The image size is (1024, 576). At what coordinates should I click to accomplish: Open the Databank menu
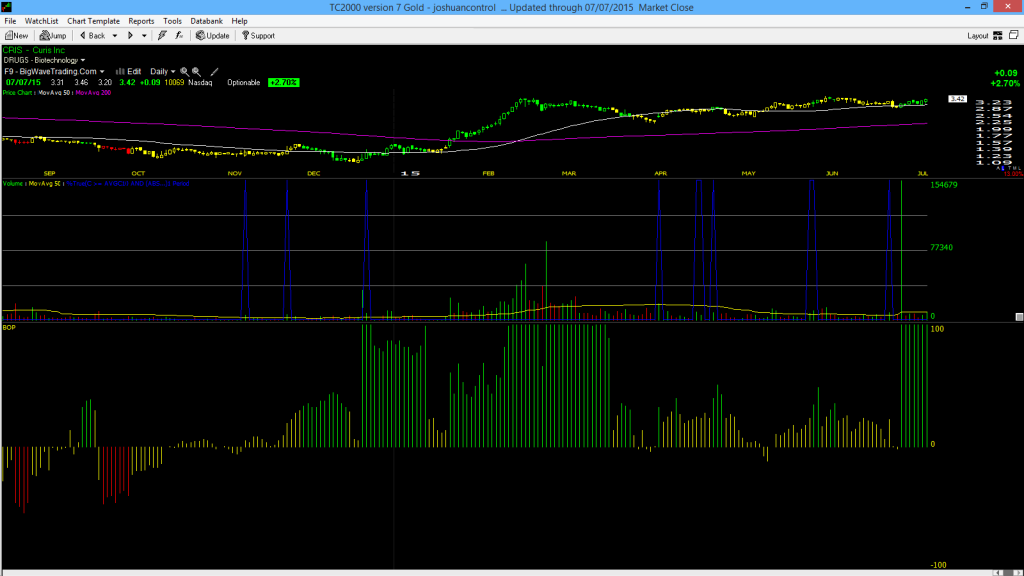click(206, 21)
